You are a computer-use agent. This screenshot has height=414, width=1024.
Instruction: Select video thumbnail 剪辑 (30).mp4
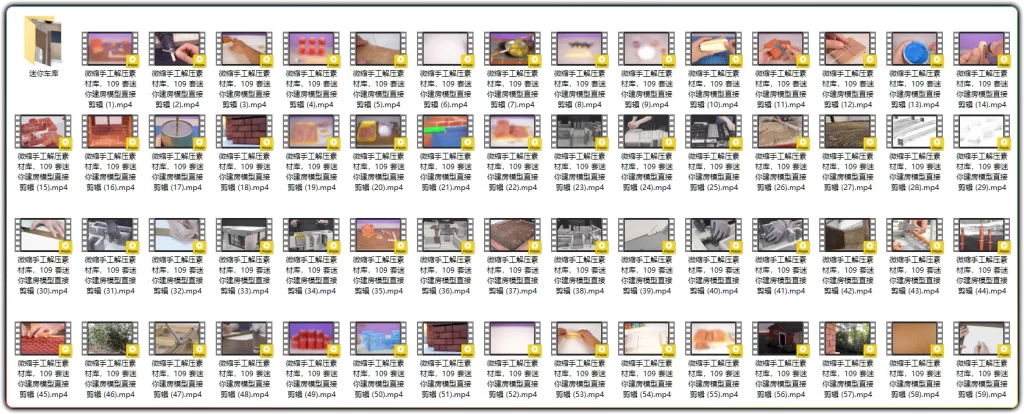pos(43,236)
